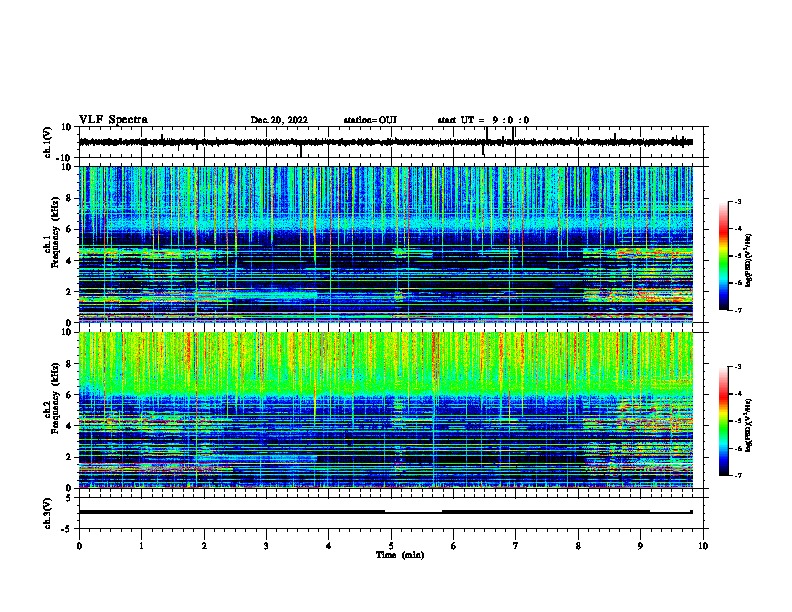This screenshot has height=612, width=792.
Task: Click the time axis tick label "7"
Action: 516,546
